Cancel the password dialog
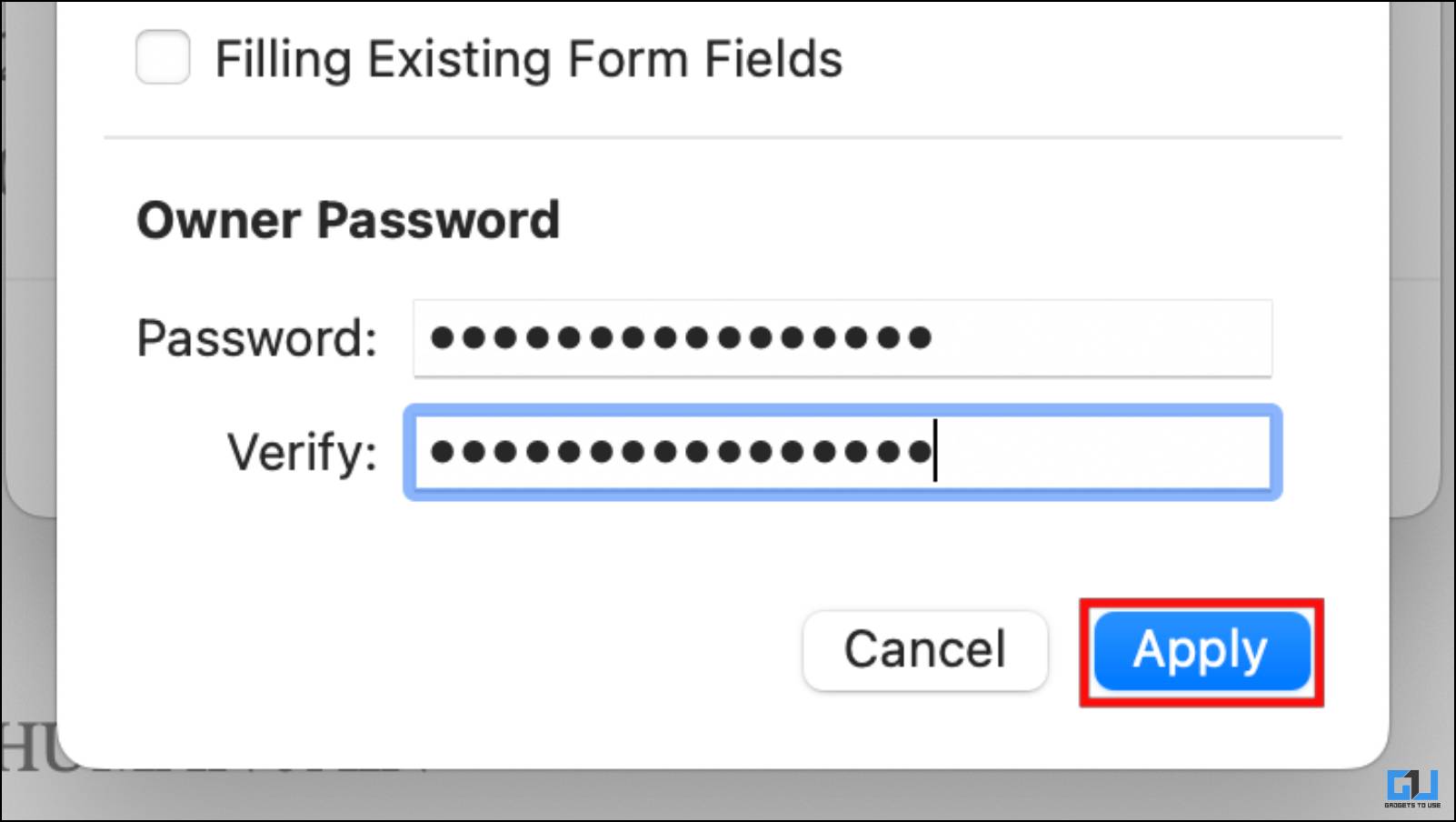This screenshot has height=822, width=1456. (x=925, y=651)
